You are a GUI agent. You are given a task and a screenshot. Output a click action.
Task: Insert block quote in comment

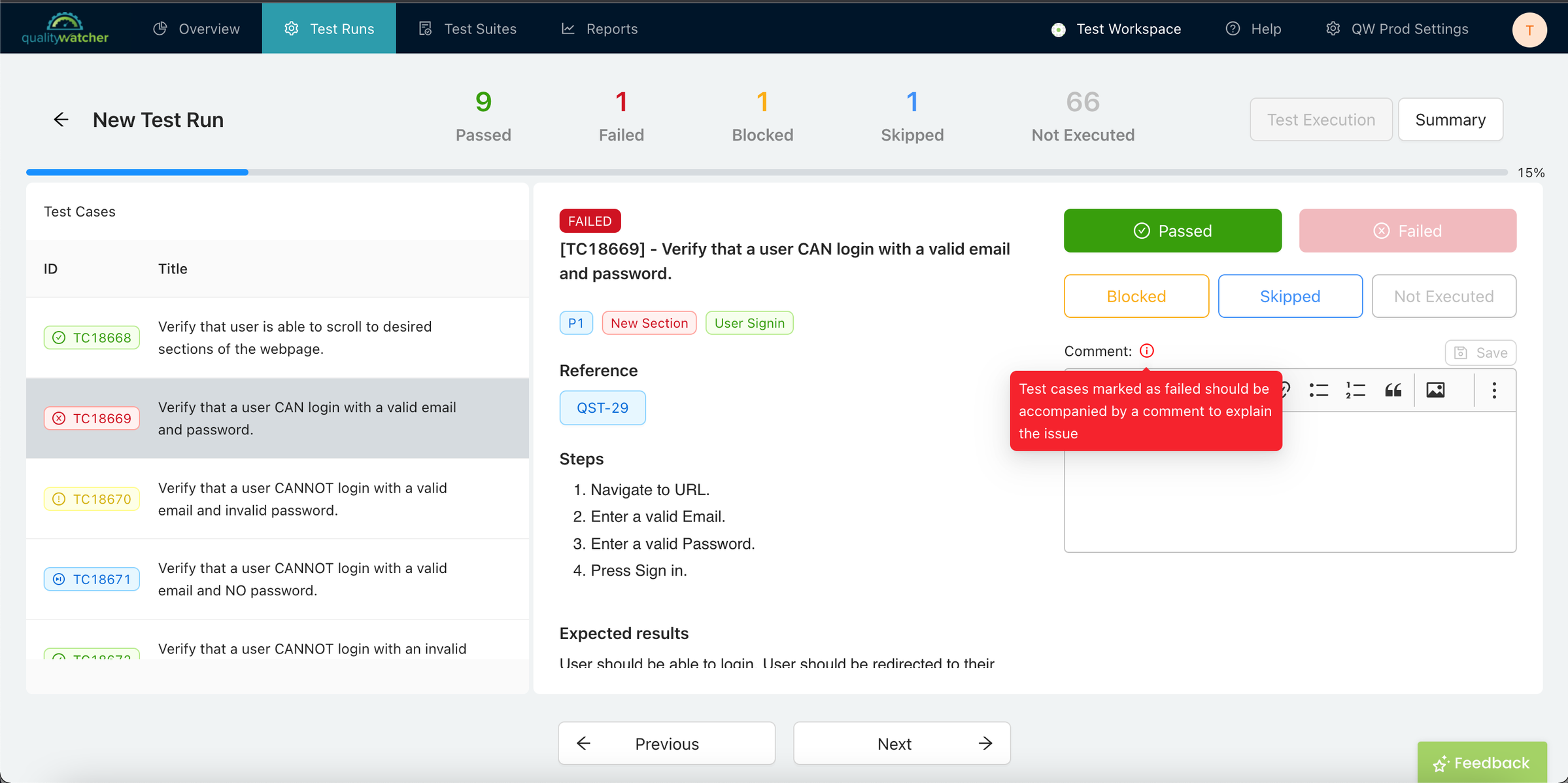click(1393, 391)
